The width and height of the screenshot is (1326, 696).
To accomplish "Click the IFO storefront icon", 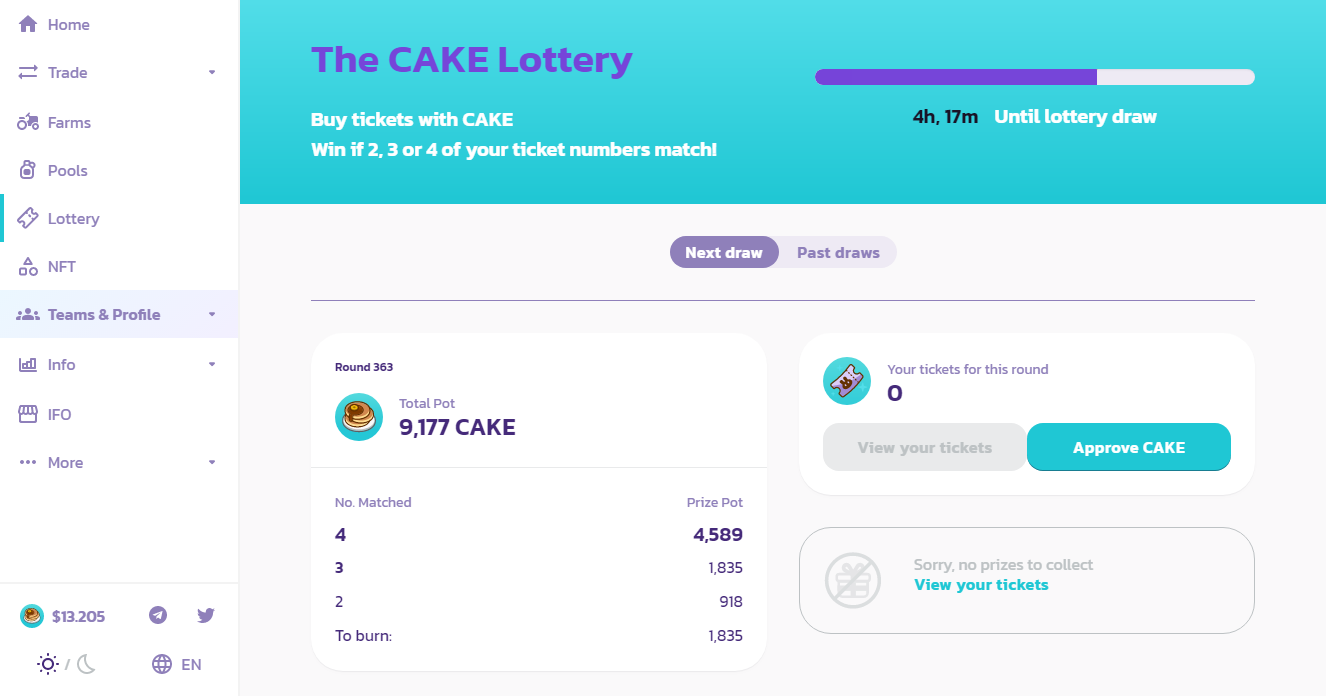I will pyautogui.click(x=28, y=414).
